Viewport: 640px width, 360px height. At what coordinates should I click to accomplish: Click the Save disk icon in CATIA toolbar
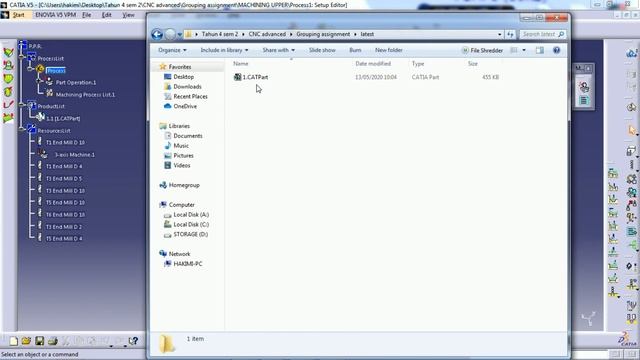39,341
